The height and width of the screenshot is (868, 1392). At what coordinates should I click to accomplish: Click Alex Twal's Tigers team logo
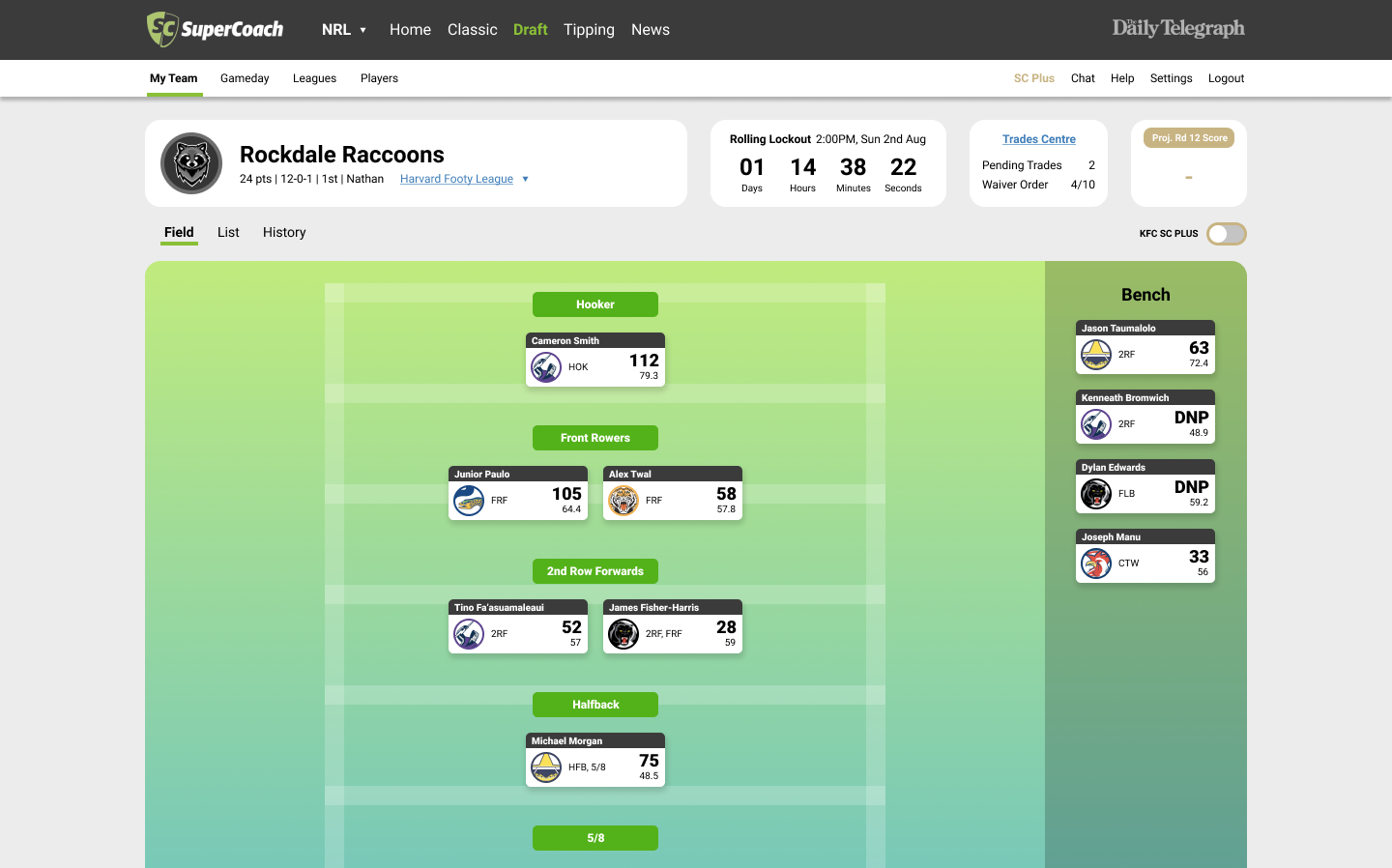pos(623,501)
